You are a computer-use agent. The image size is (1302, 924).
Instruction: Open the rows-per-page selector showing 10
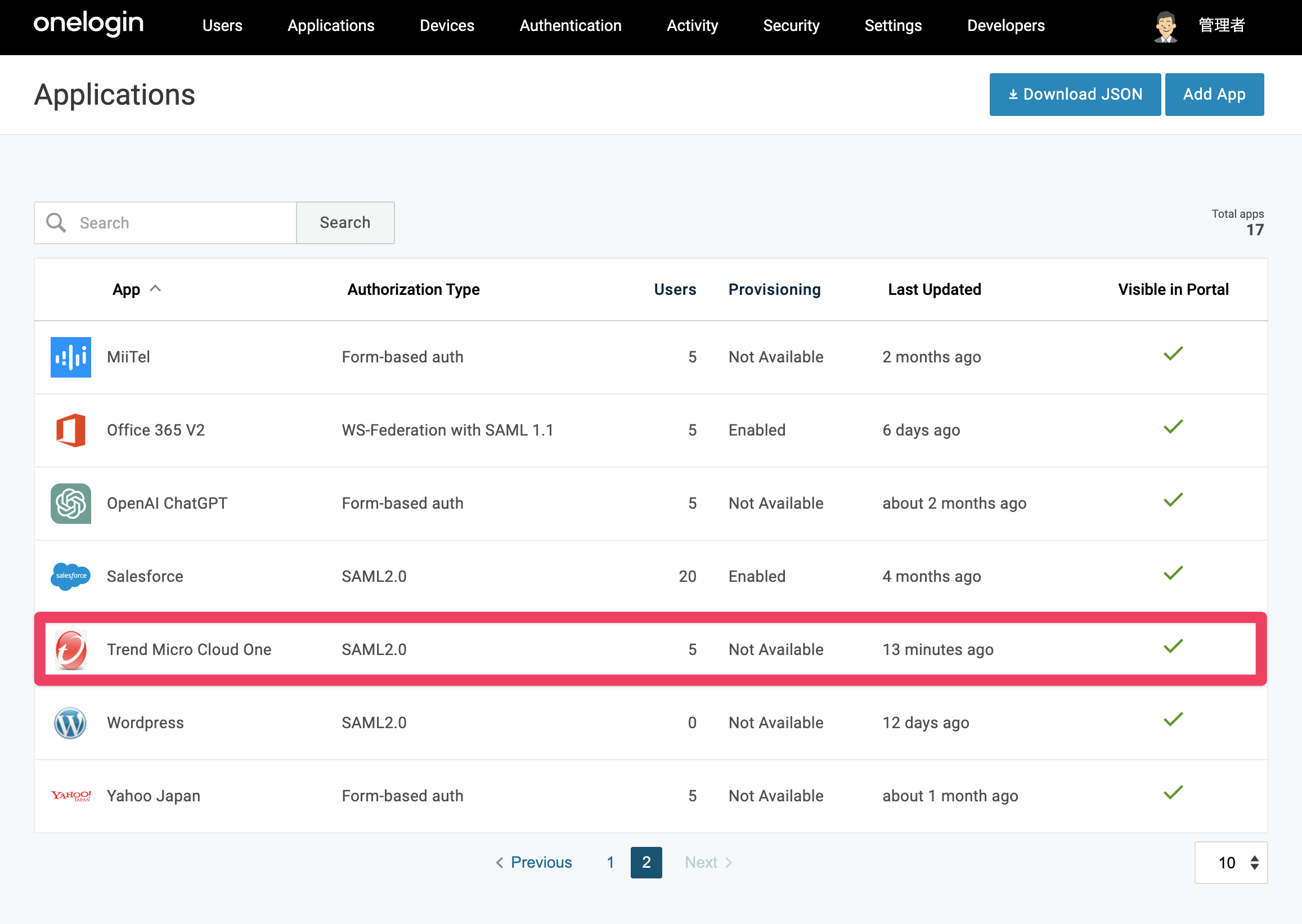pyautogui.click(x=1231, y=863)
